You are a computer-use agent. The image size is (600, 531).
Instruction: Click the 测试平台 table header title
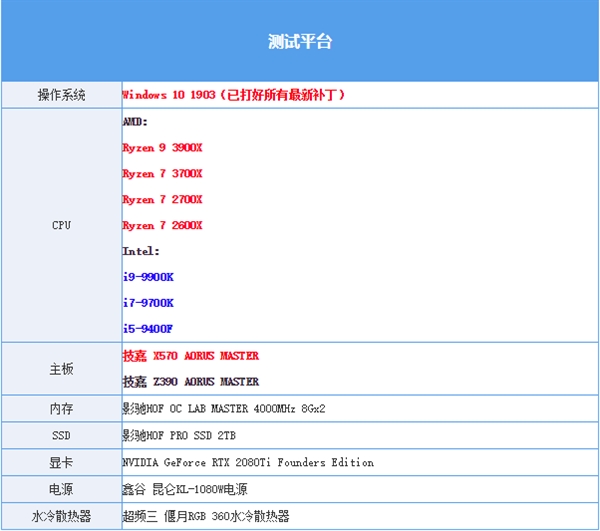pos(300,41)
